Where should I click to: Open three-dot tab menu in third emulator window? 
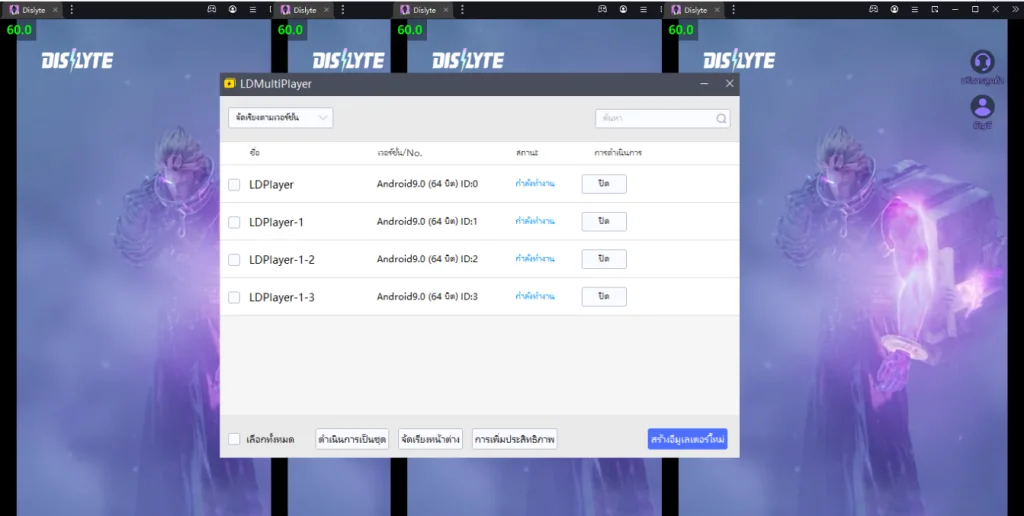[462, 10]
